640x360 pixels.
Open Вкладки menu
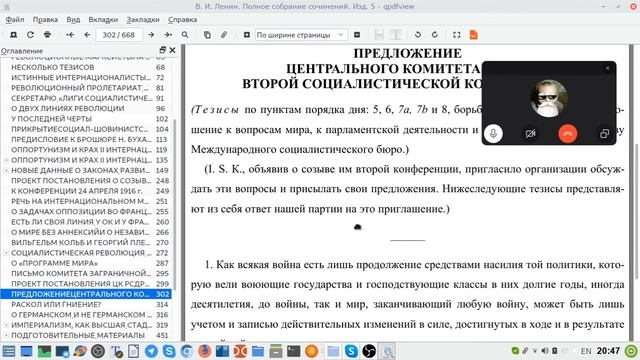(x=103, y=20)
